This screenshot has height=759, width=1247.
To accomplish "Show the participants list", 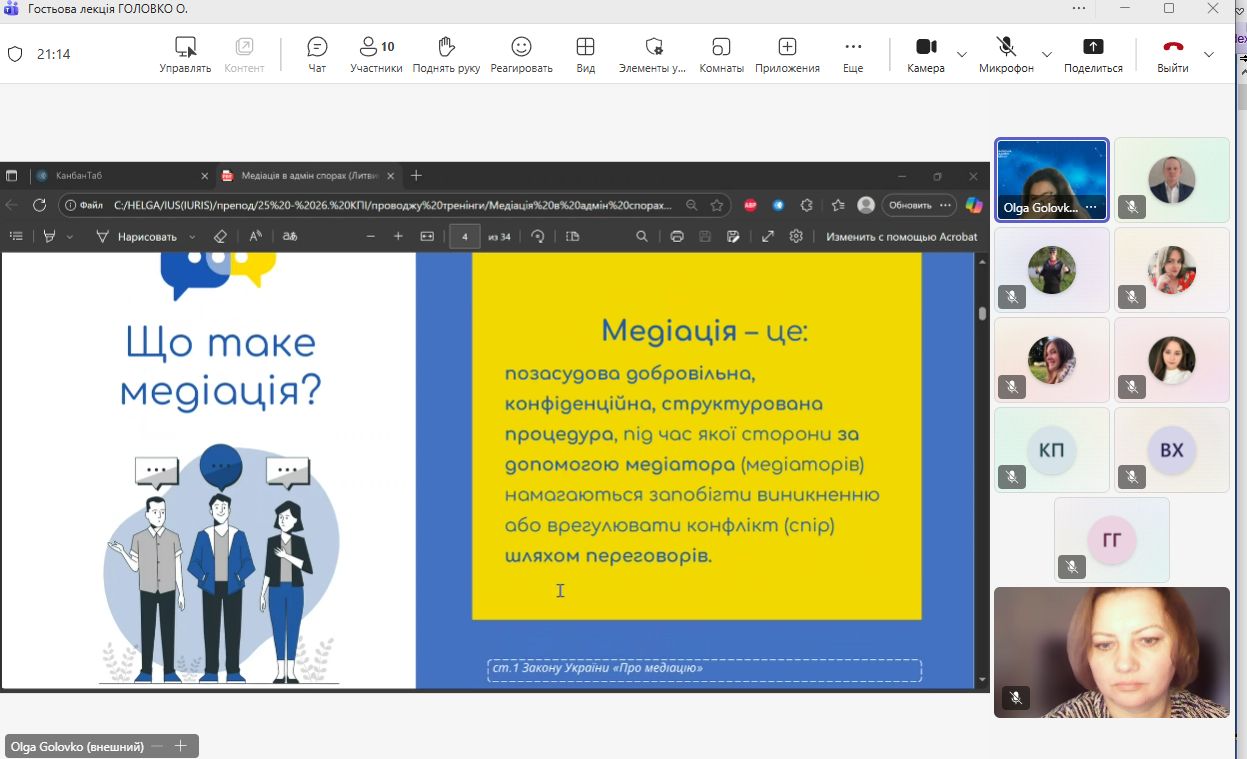I will (376, 54).
